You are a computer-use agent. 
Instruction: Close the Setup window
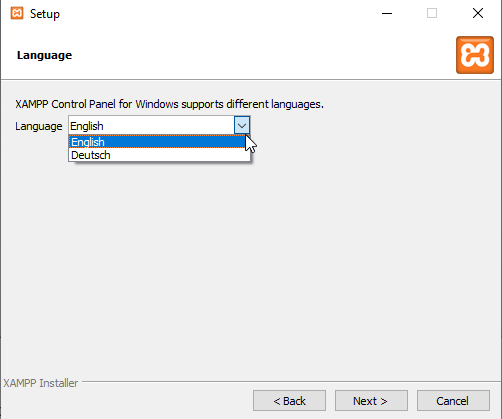click(478, 13)
